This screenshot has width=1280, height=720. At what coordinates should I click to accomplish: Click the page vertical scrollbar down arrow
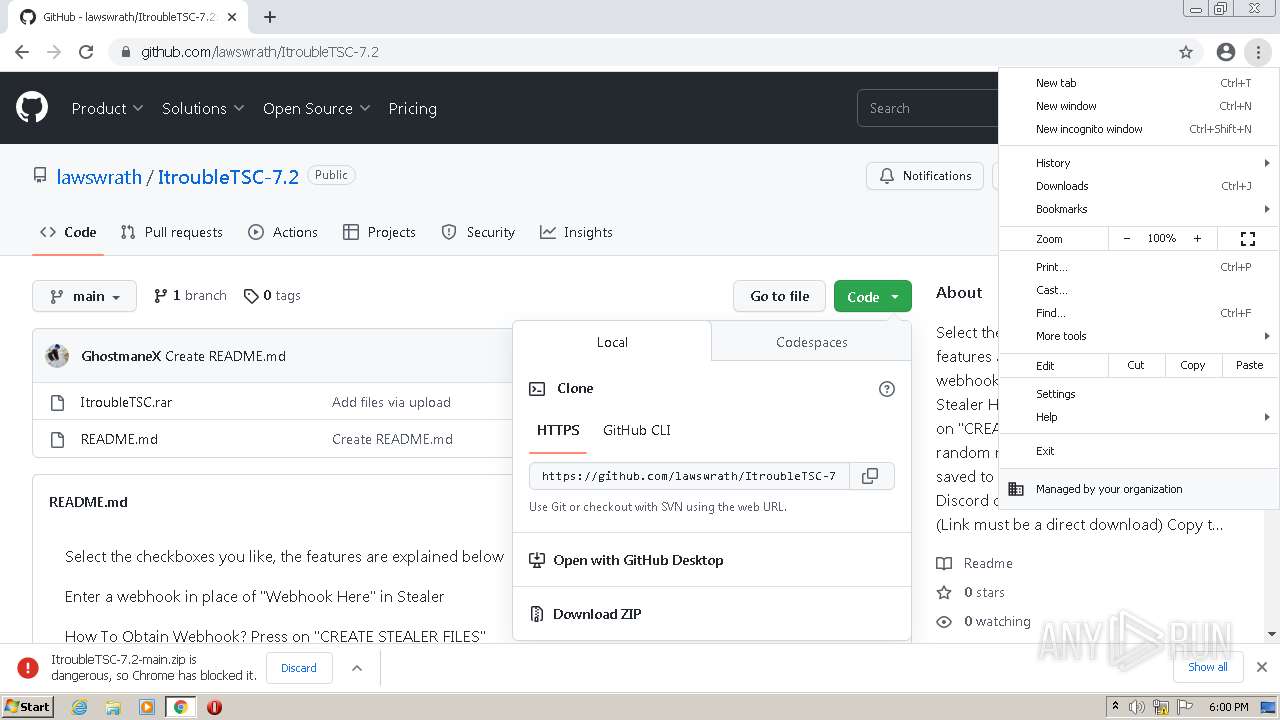pos(1271,634)
